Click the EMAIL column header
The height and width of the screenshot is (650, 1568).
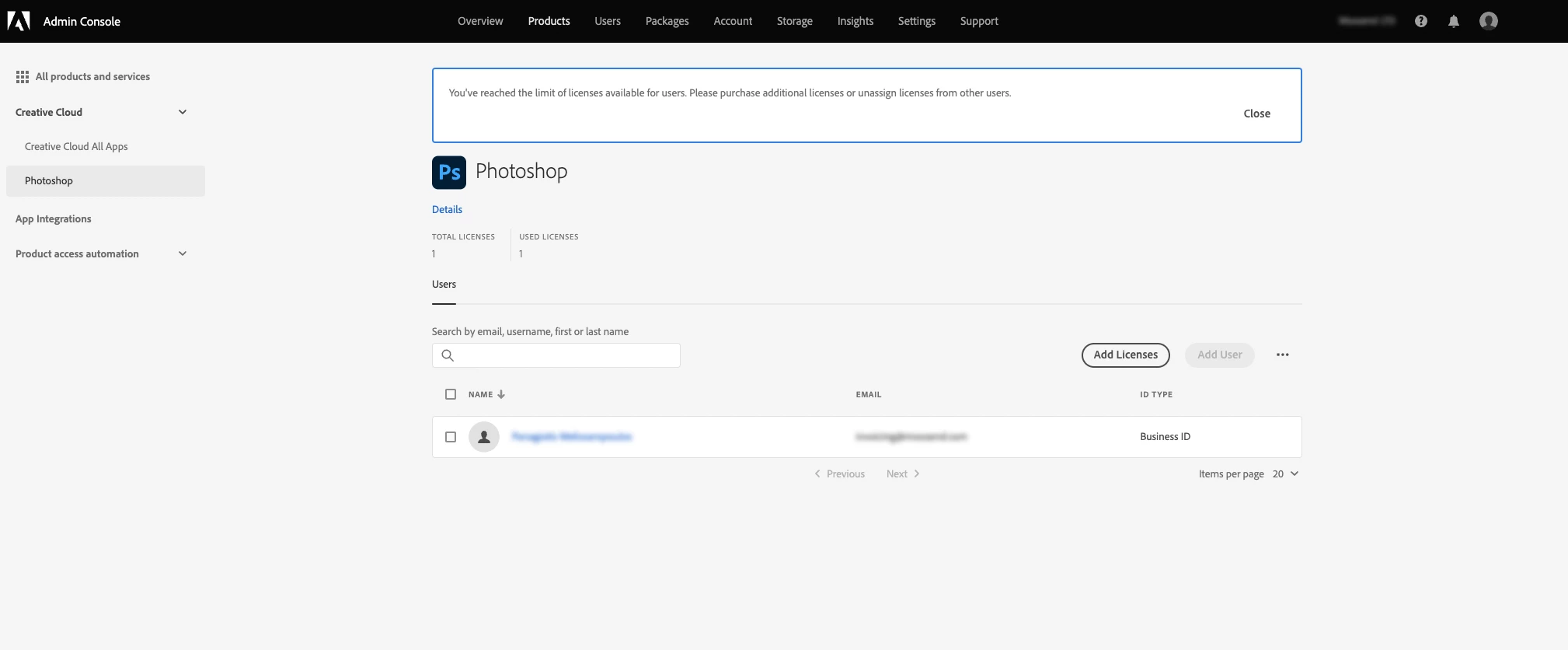click(x=869, y=394)
